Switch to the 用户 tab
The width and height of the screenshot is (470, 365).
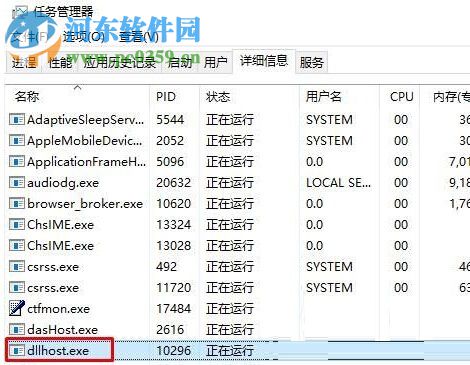[215, 62]
